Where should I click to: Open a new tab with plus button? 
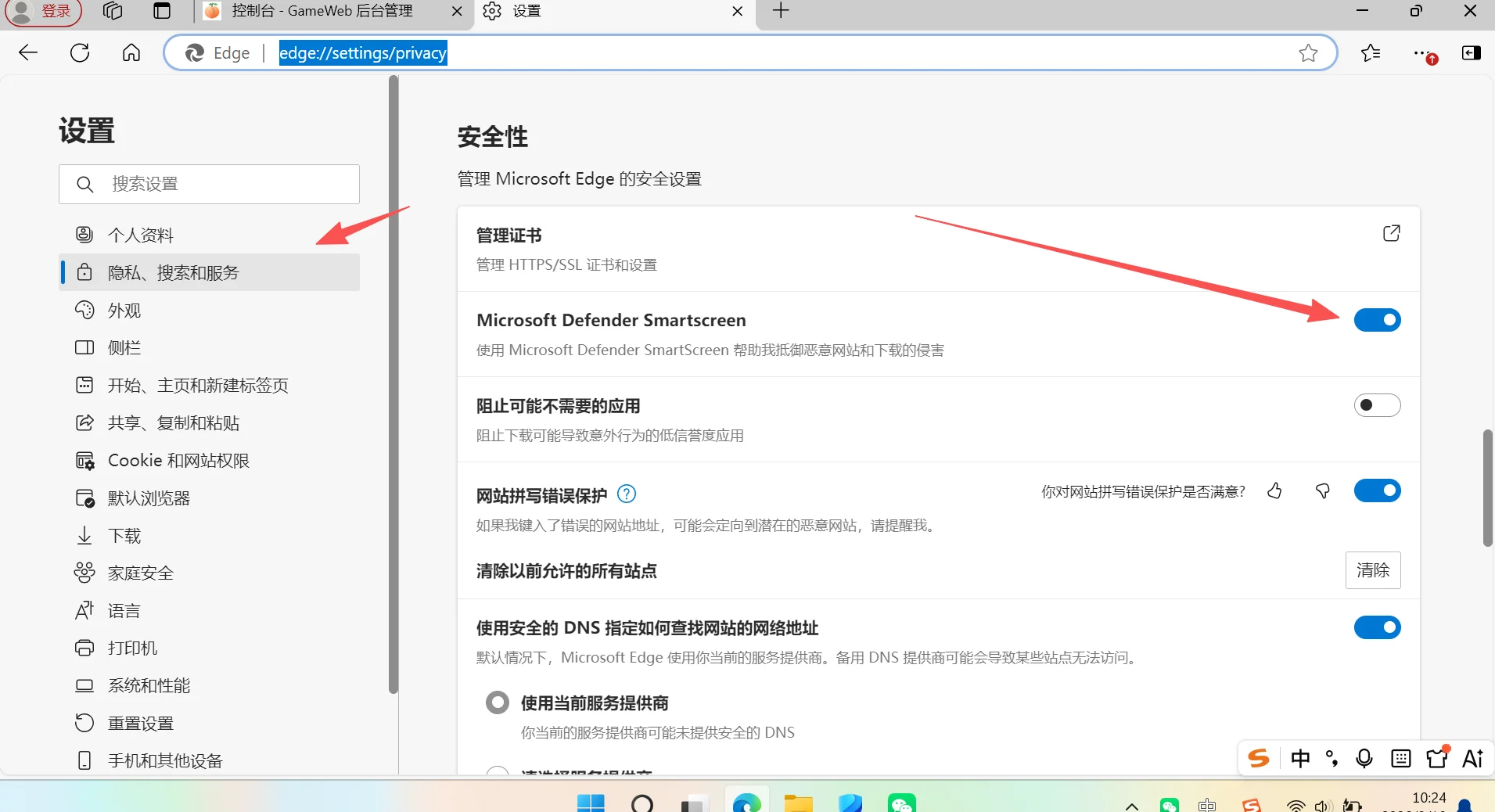pyautogui.click(x=781, y=11)
